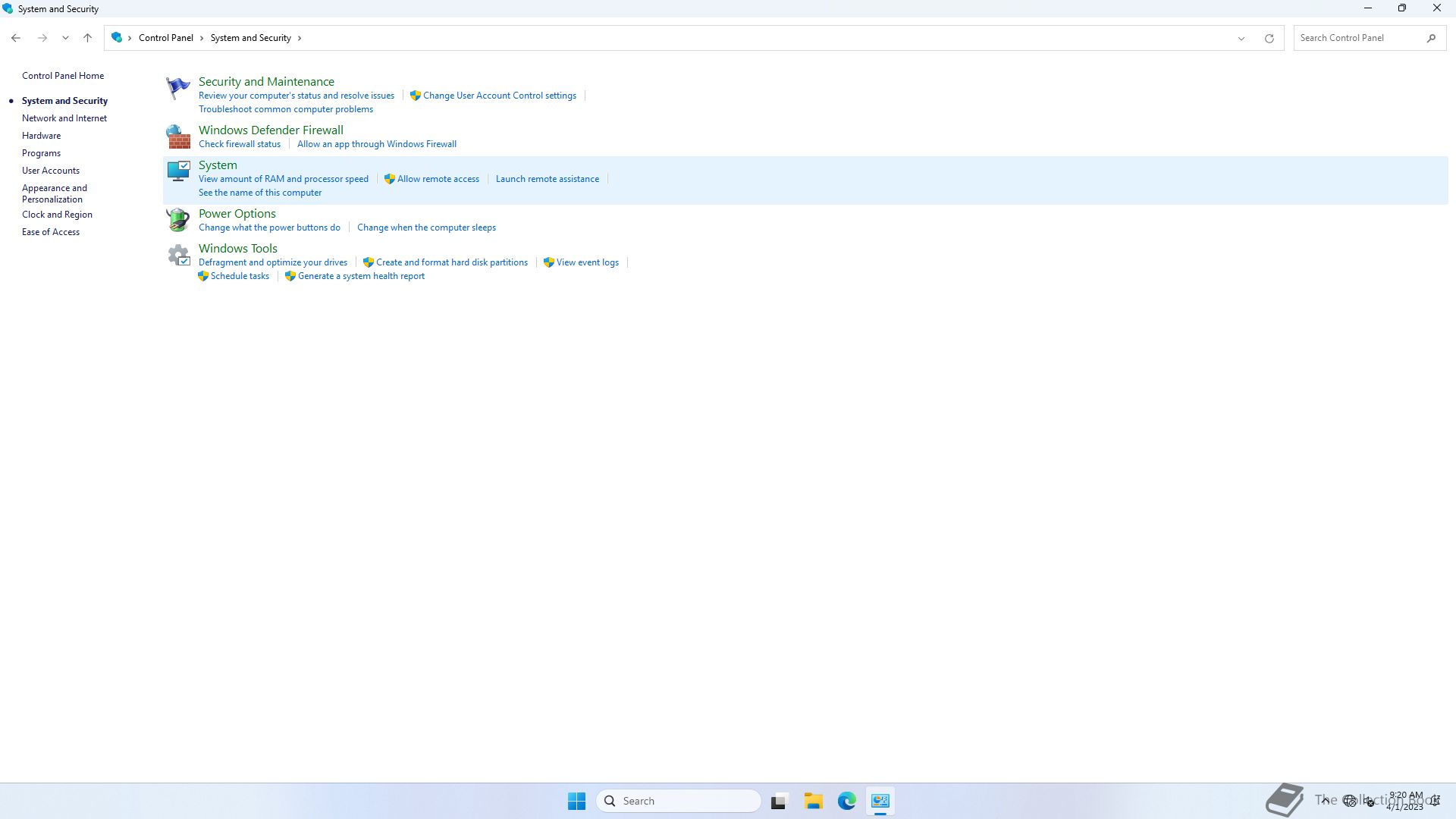The image size is (1456, 819).
Task: Open Task View from the taskbar
Action: (x=779, y=801)
